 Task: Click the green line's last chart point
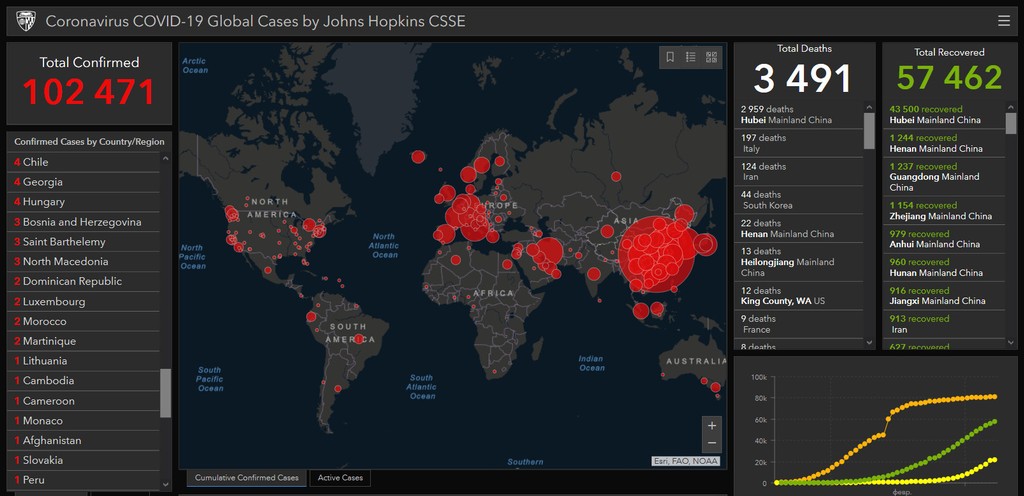[x=994, y=422]
